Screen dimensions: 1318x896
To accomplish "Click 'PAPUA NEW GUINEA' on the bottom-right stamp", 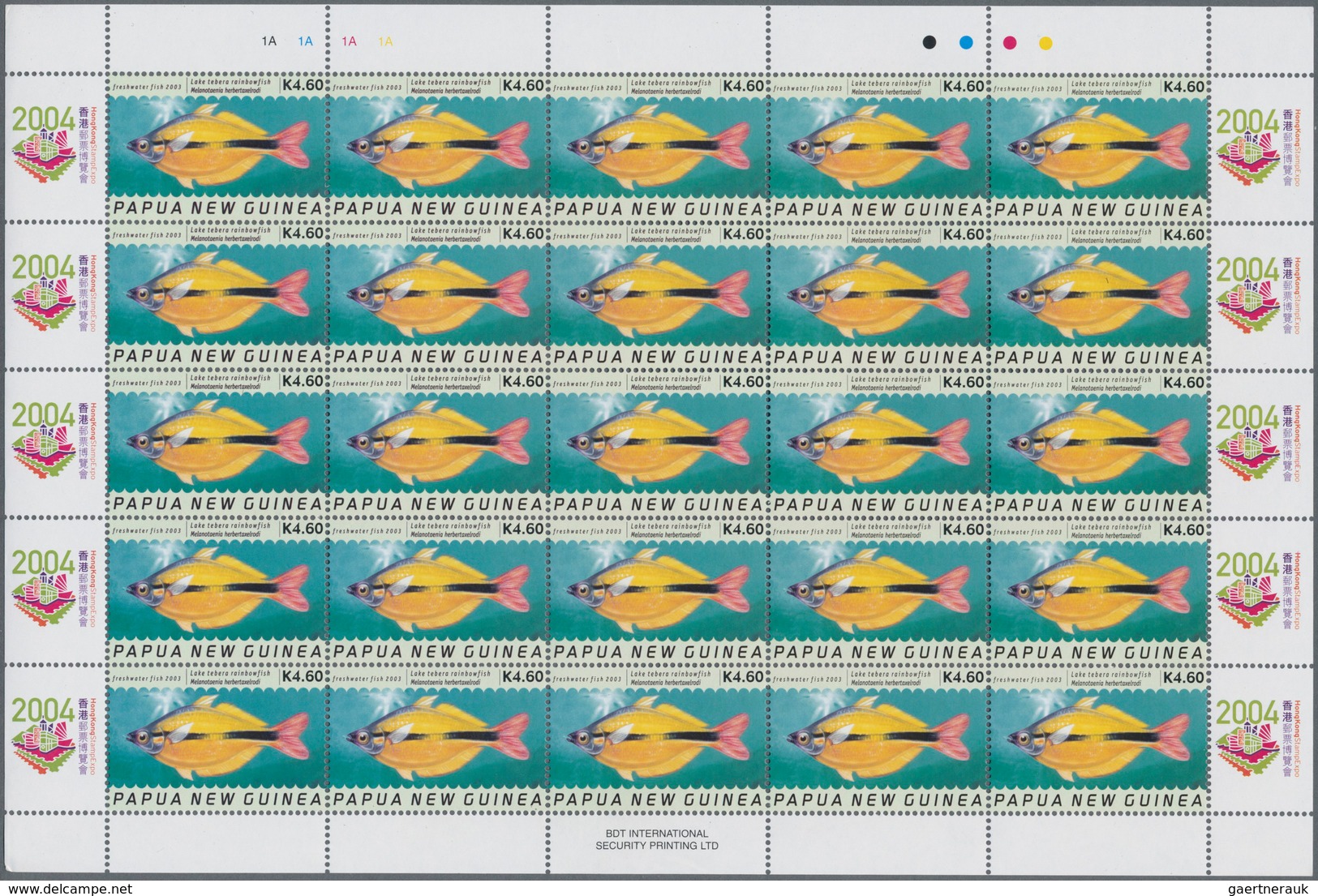I will pos(1099,800).
